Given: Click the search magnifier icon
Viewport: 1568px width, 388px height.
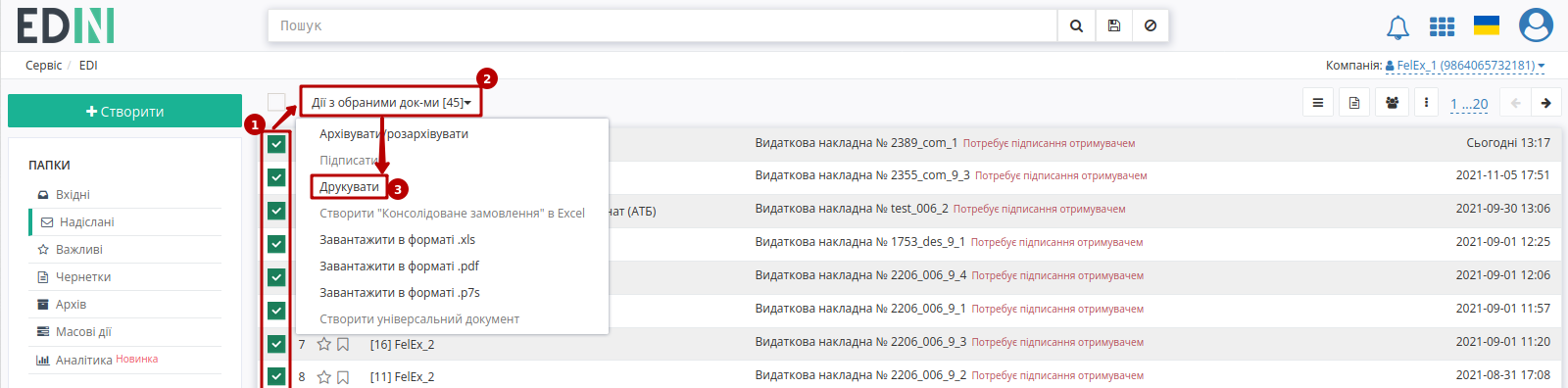Looking at the screenshot, I should 1076,26.
